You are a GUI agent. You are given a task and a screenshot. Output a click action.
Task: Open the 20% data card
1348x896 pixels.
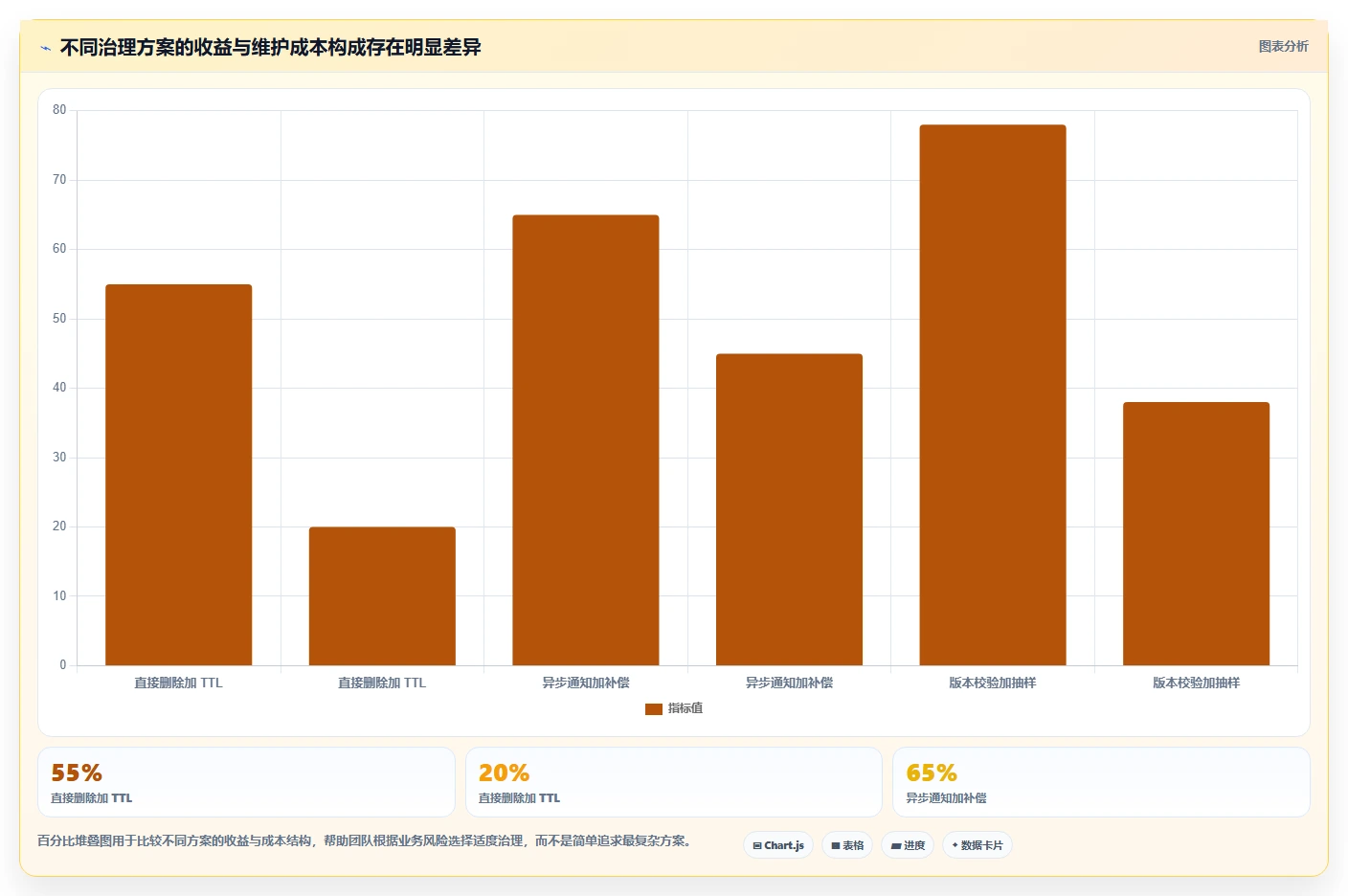(x=674, y=782)
